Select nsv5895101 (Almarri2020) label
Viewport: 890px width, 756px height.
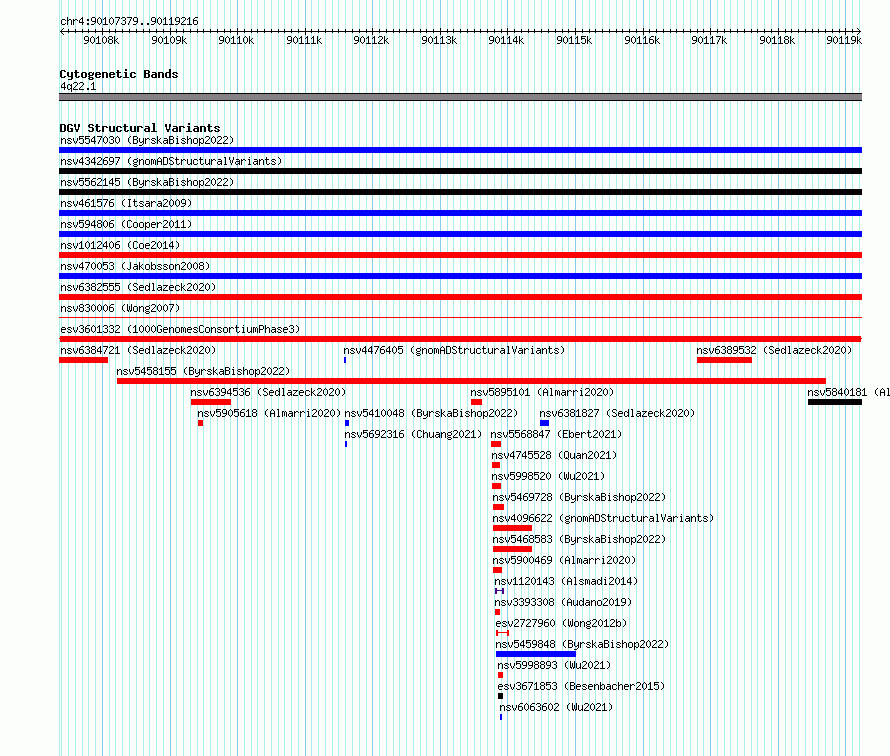click(x=542, y=392)
